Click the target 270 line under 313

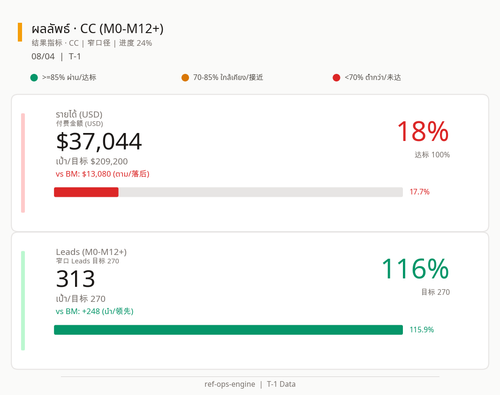click(x=80, y=299)
